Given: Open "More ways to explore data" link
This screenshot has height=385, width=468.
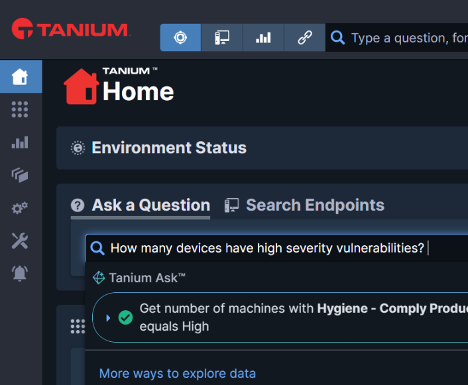Looking at the screenshot, I should (177, 374).
